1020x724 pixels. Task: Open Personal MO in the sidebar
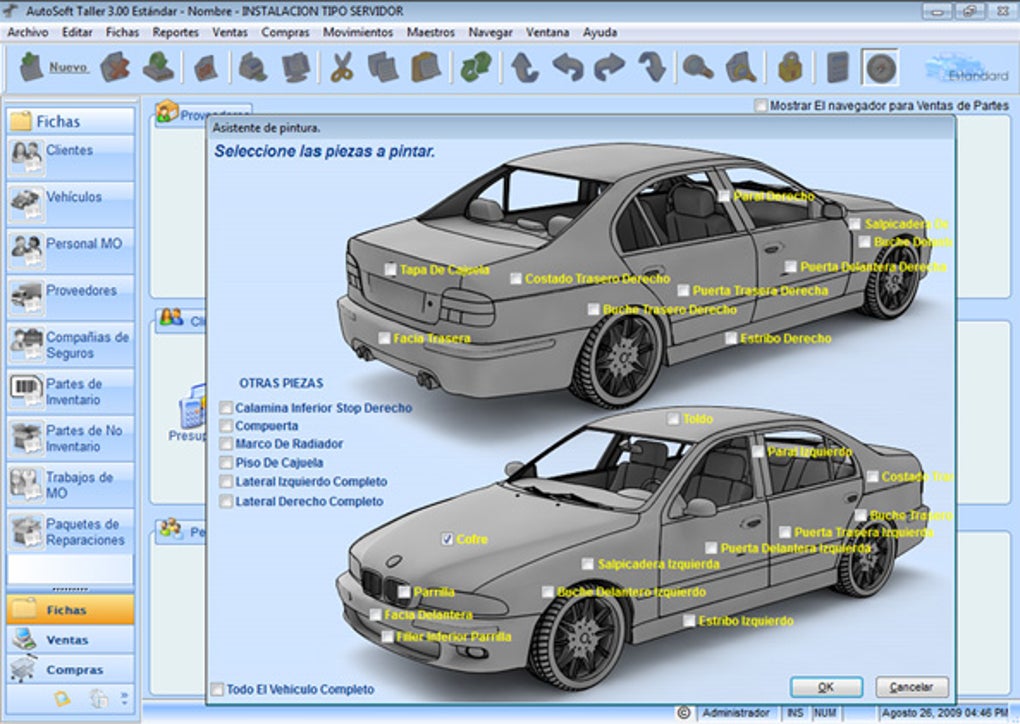[x=70, y=250]
